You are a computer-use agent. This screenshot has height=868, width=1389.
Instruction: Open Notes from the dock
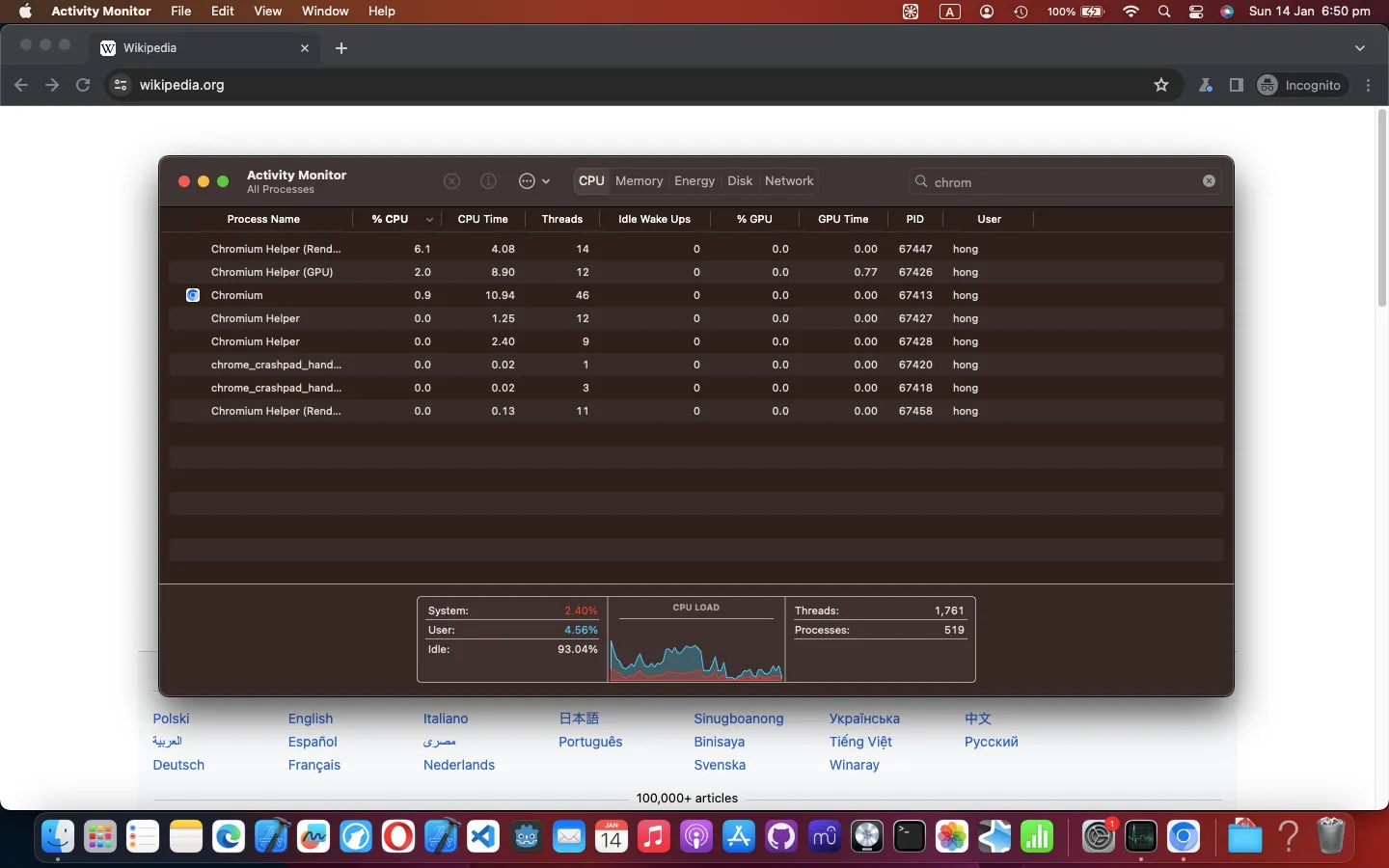[x=185, y=836]
